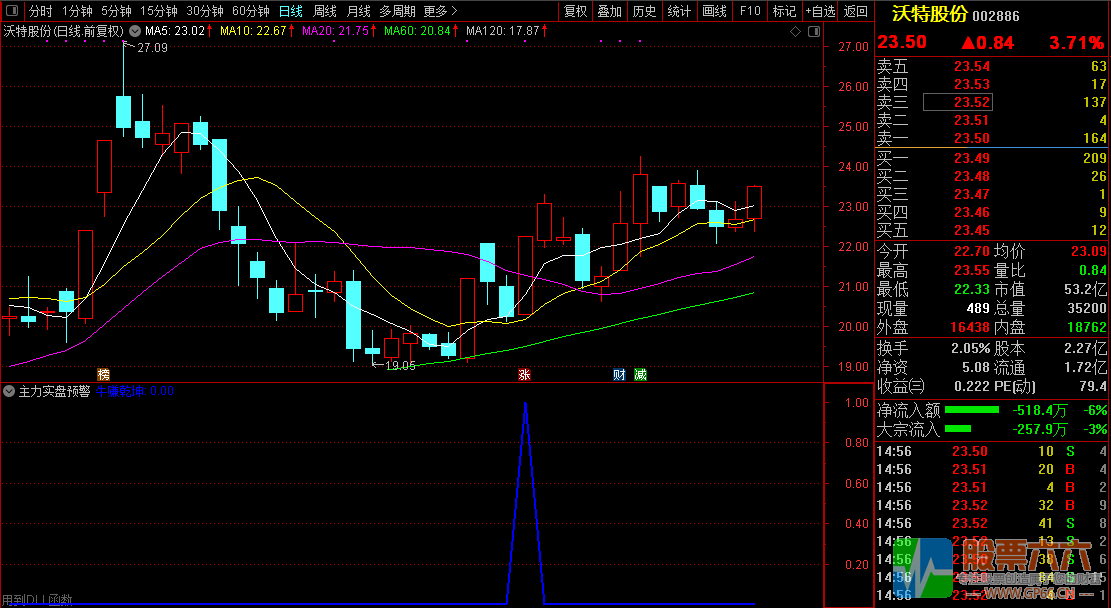Open F10 company information

[750, 11]
